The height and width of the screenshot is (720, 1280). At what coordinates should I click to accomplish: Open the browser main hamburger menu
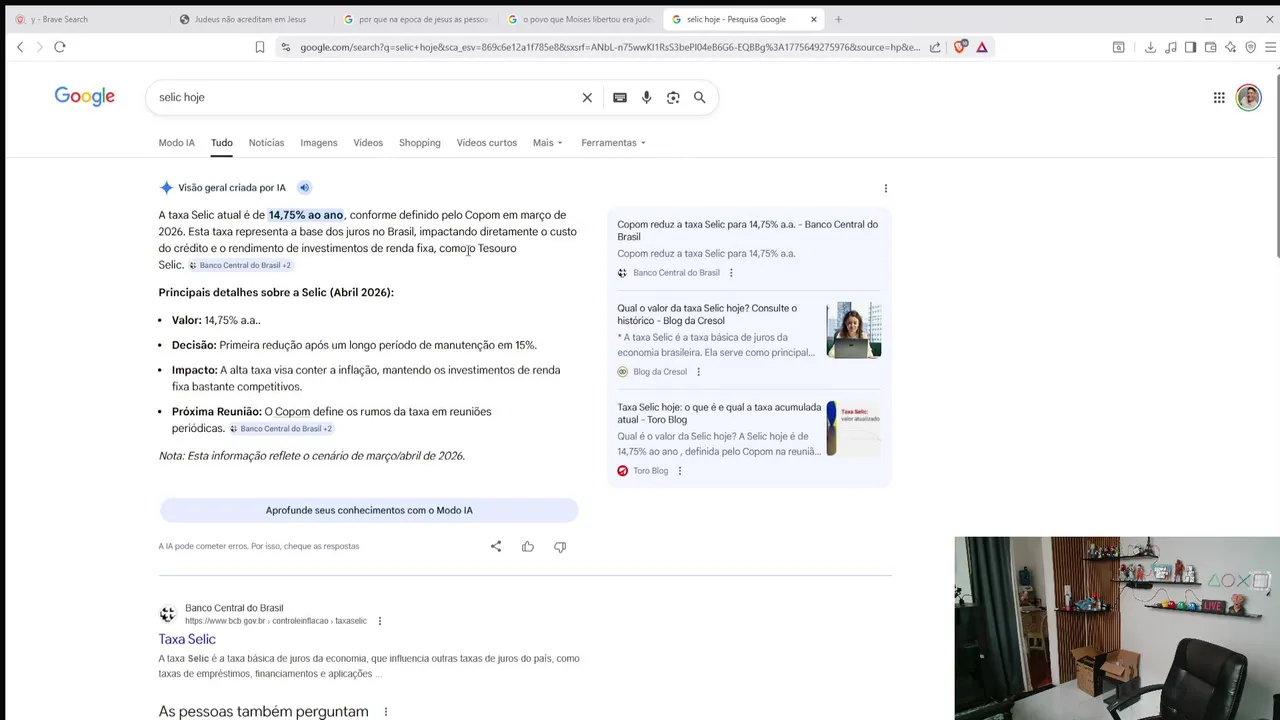(x=1271, y=47)
